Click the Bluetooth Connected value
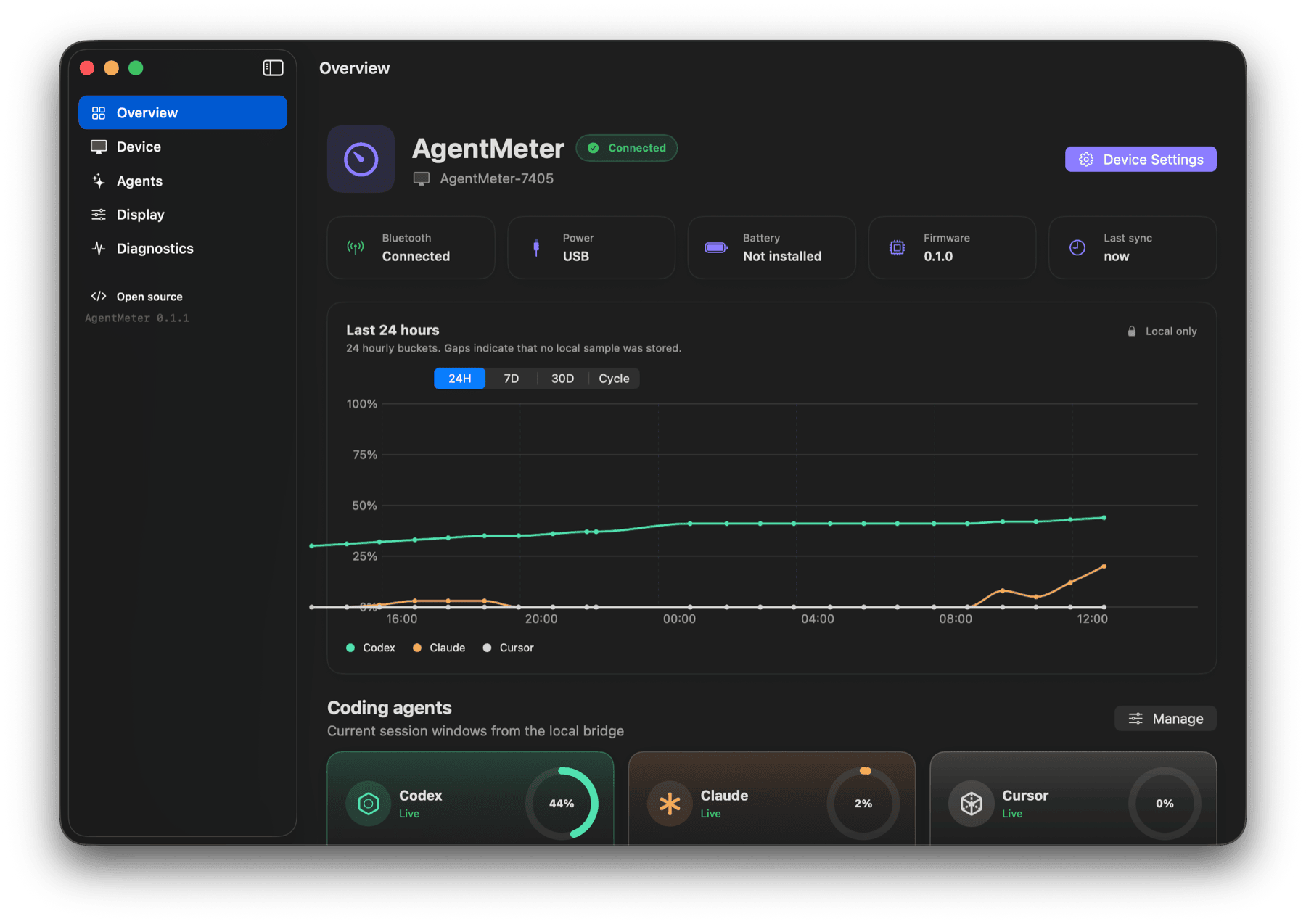 click(416, 257)
